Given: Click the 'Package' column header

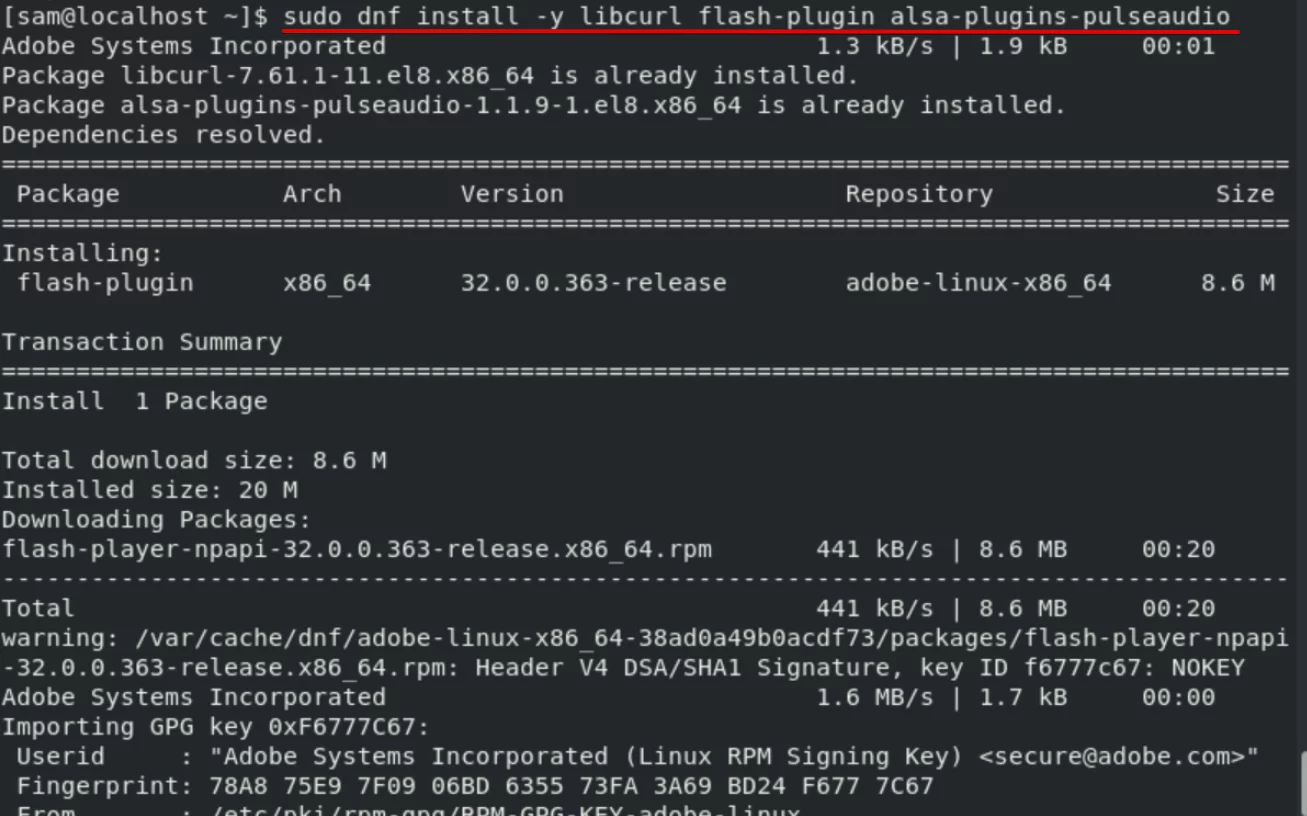Looking at the screenshot, I should (x=68, y=194).
